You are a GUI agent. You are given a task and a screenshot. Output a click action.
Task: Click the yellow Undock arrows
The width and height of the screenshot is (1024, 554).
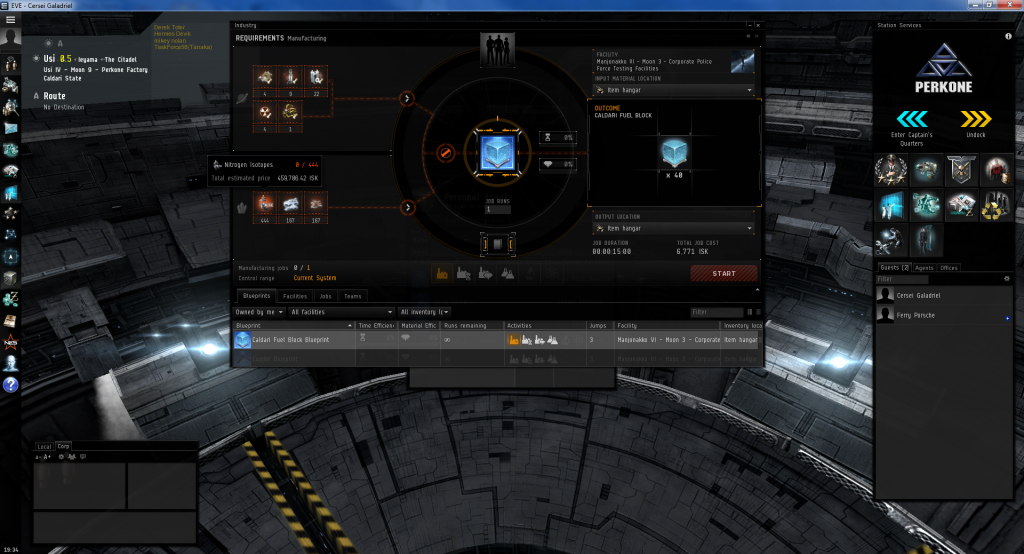tap(976, 119)
